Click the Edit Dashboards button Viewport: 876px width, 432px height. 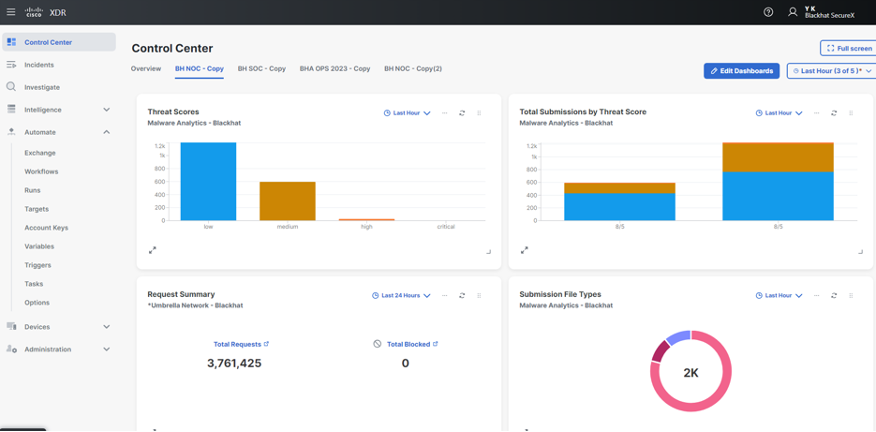coord(741,71)
